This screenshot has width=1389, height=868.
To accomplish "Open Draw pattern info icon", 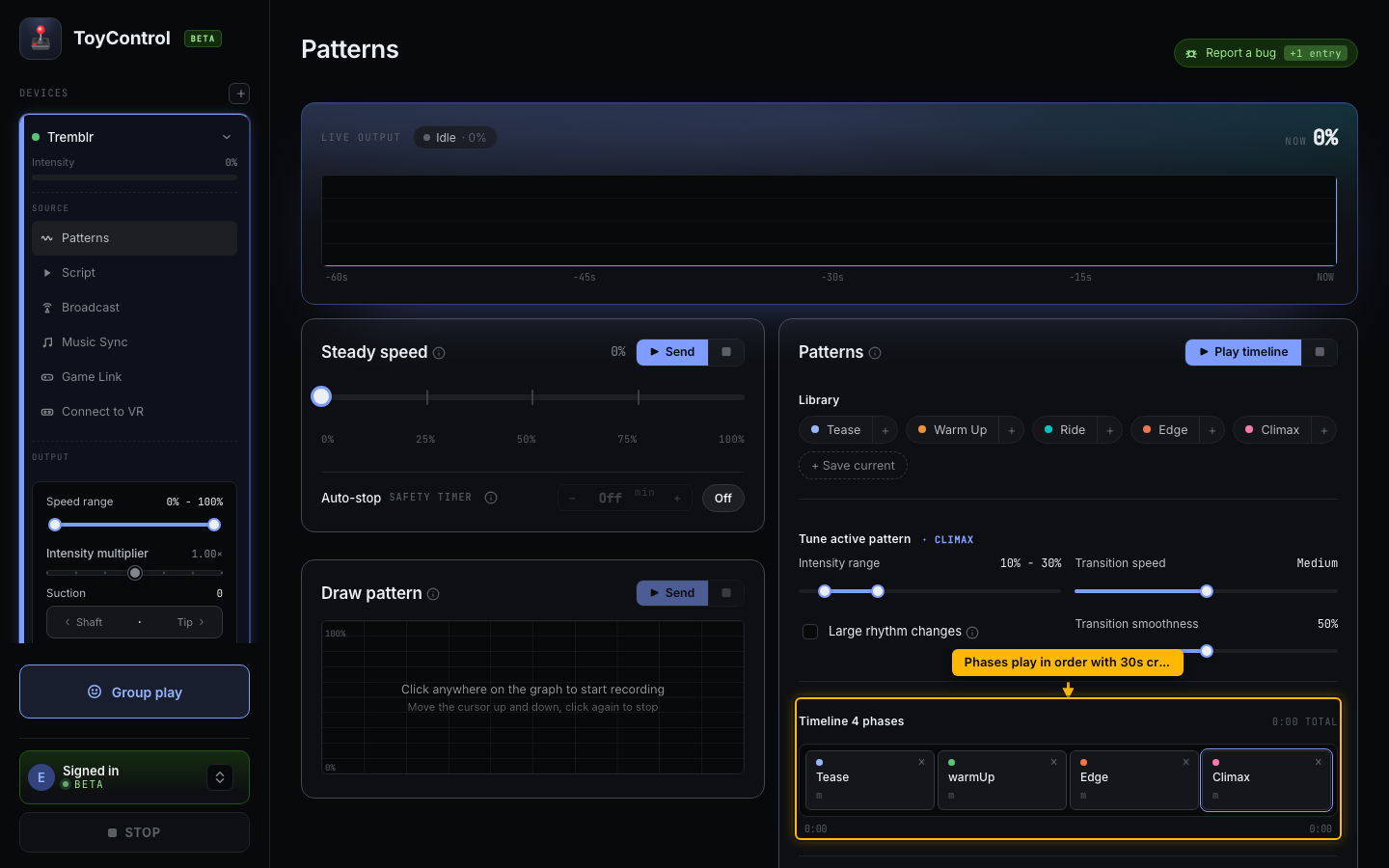I will [x=433, y=594].
